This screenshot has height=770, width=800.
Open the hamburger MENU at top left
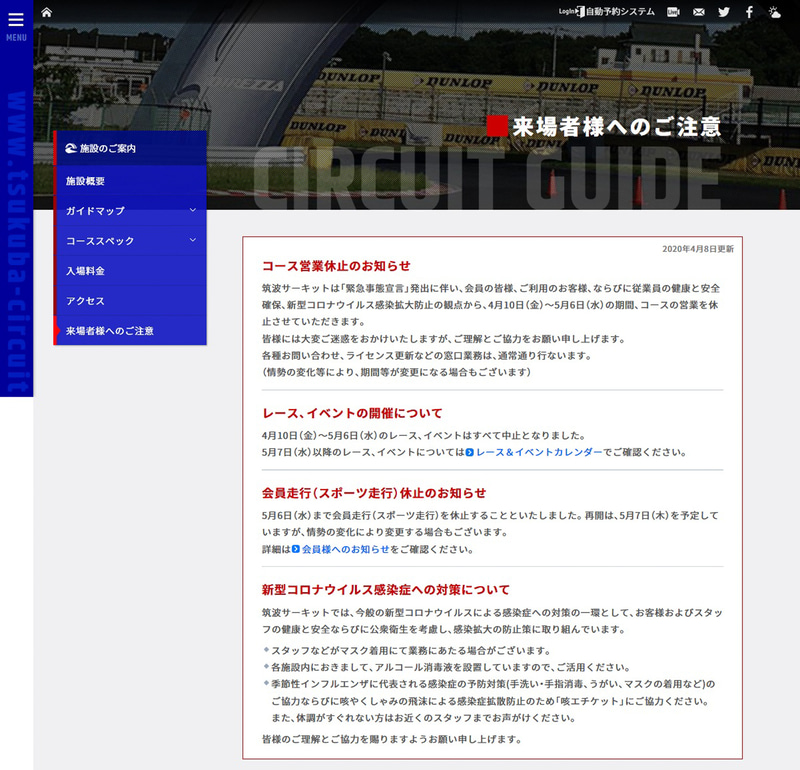[14, 20]
